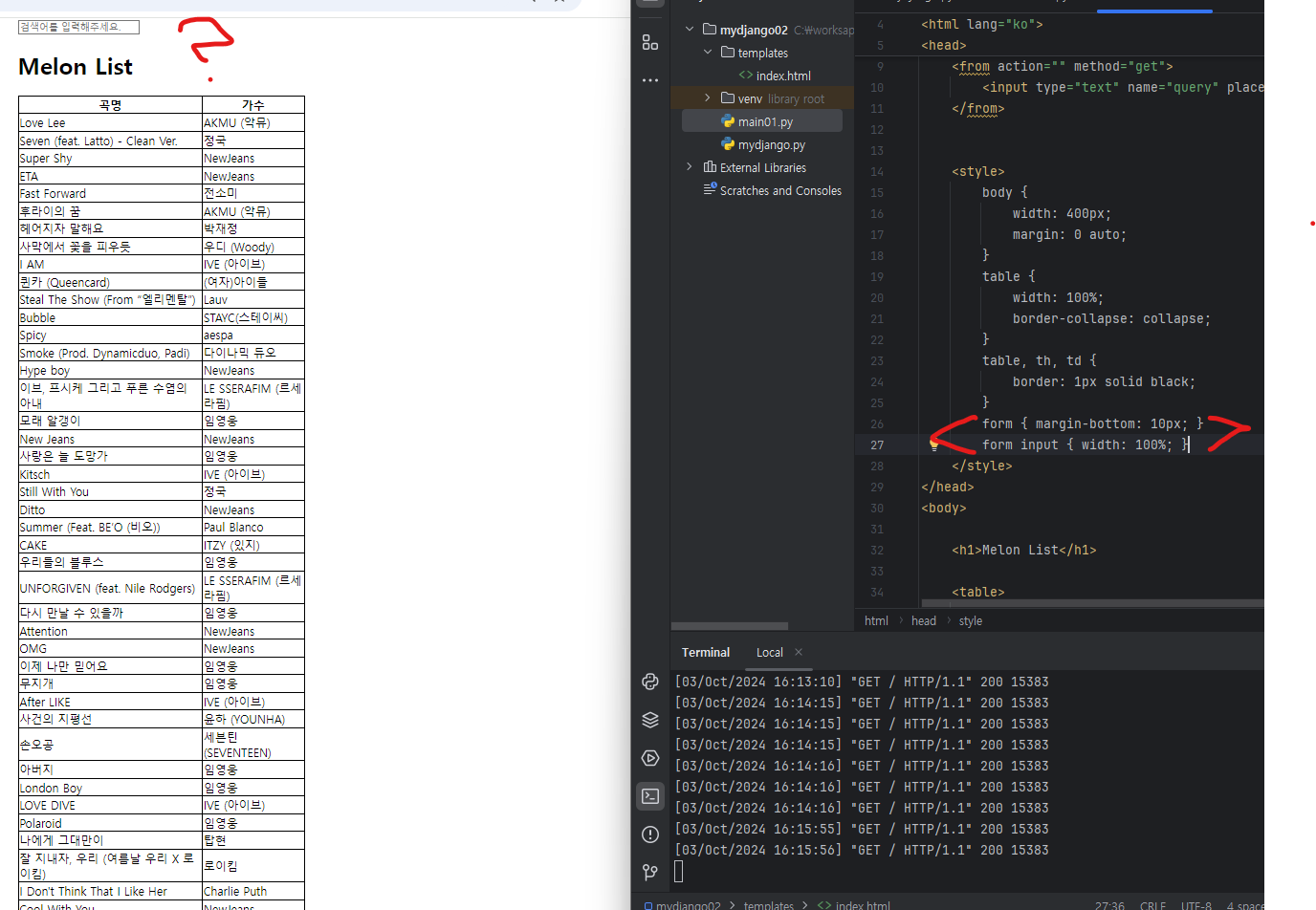
Task: Click the UTF-8 encoding status entry
Action: pyautogui.click(x=1196, y=905)
